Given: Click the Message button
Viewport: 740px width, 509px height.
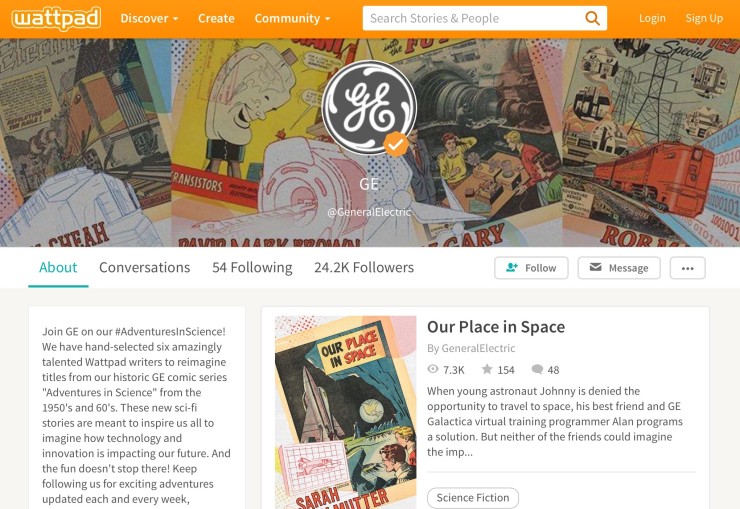Looking at the screenshot, I should [619, 268].
